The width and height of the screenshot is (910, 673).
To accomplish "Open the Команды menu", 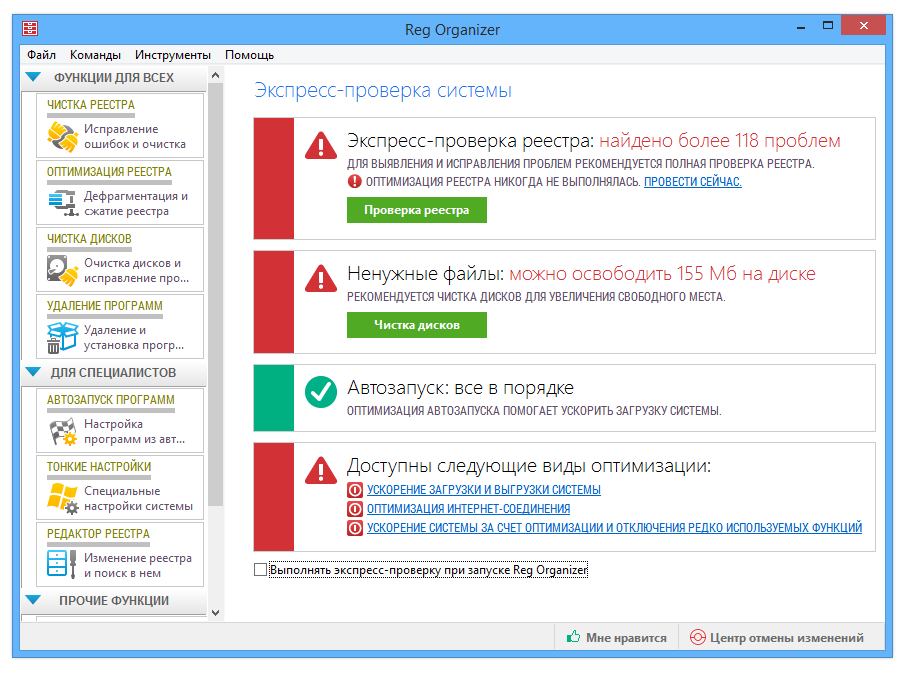I will [x=95, y=55].
